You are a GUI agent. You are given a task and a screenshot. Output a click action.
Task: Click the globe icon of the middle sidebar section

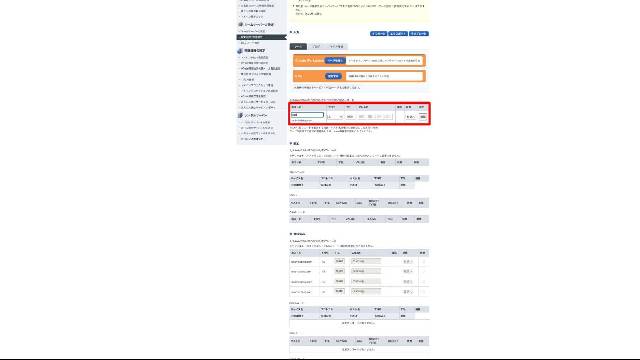click(240, 51)
